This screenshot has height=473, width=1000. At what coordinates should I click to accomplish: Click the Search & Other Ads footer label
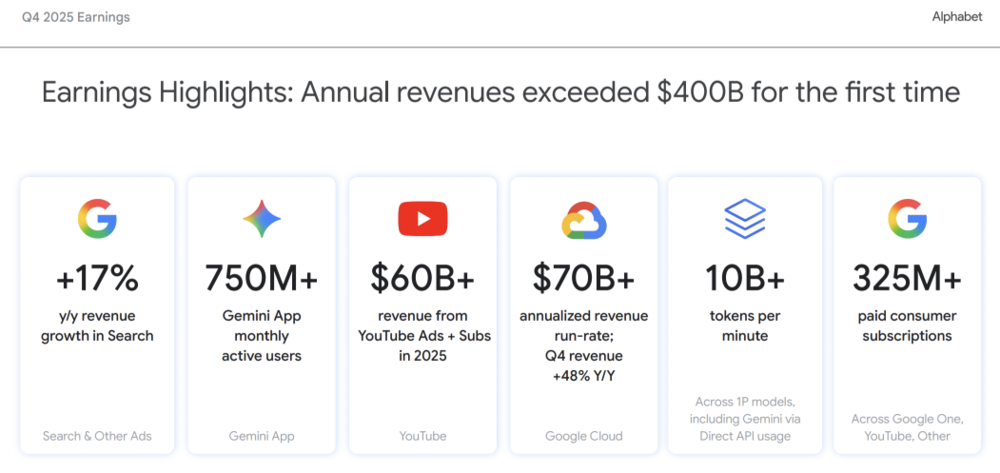coord(97,436)
